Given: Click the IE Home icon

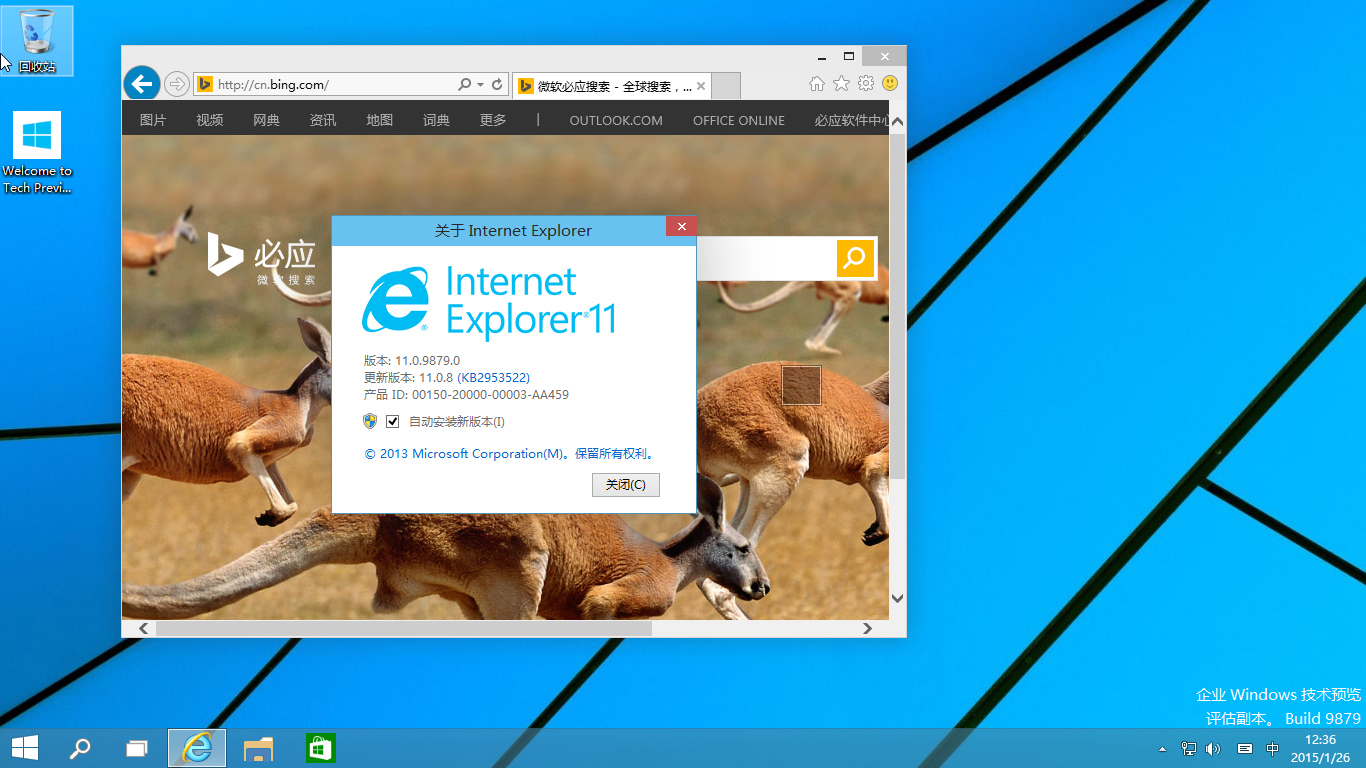Looking at the screenshot, I should (x=817, y=83).
